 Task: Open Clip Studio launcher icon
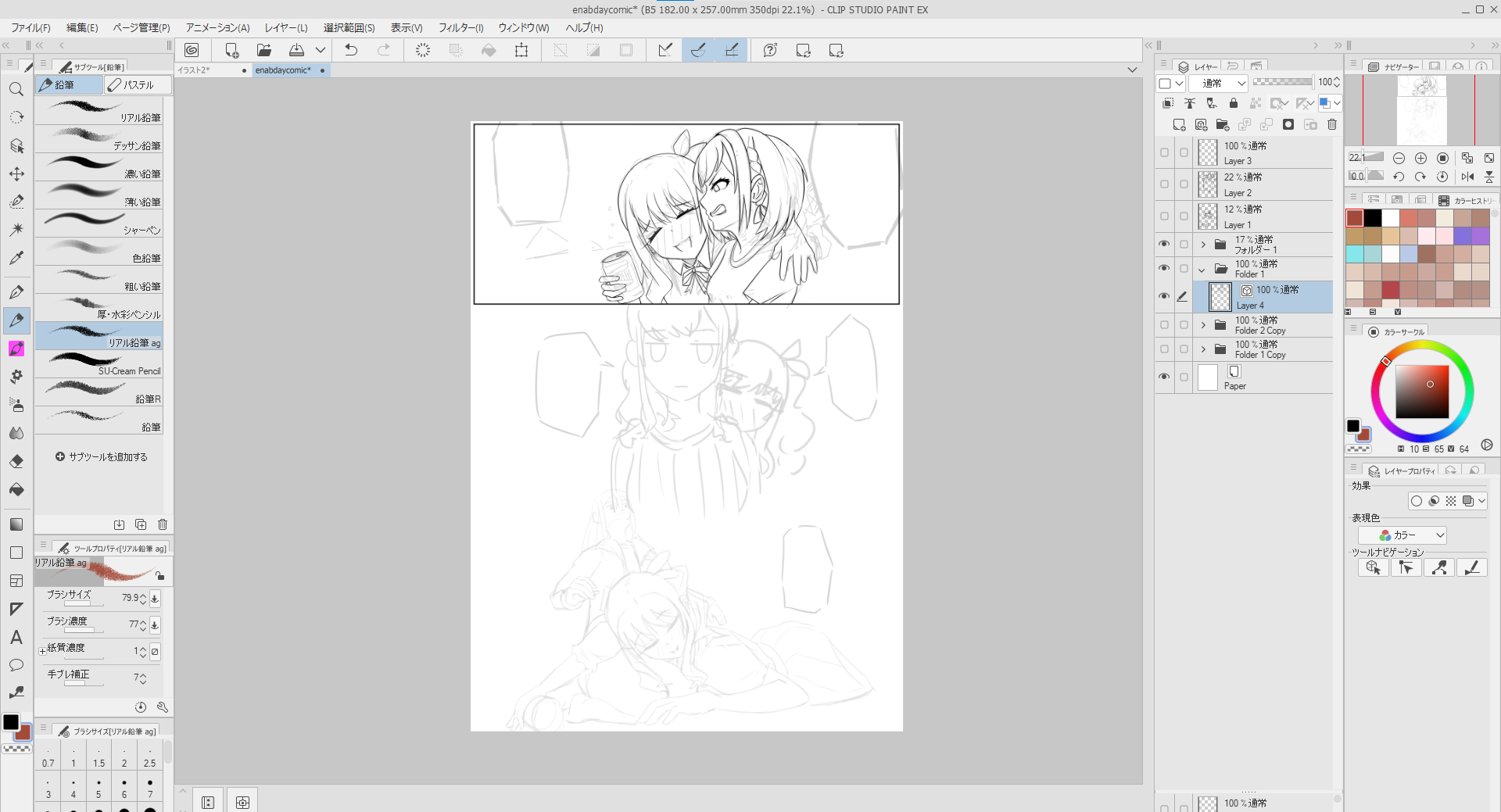tap(192, 50)
